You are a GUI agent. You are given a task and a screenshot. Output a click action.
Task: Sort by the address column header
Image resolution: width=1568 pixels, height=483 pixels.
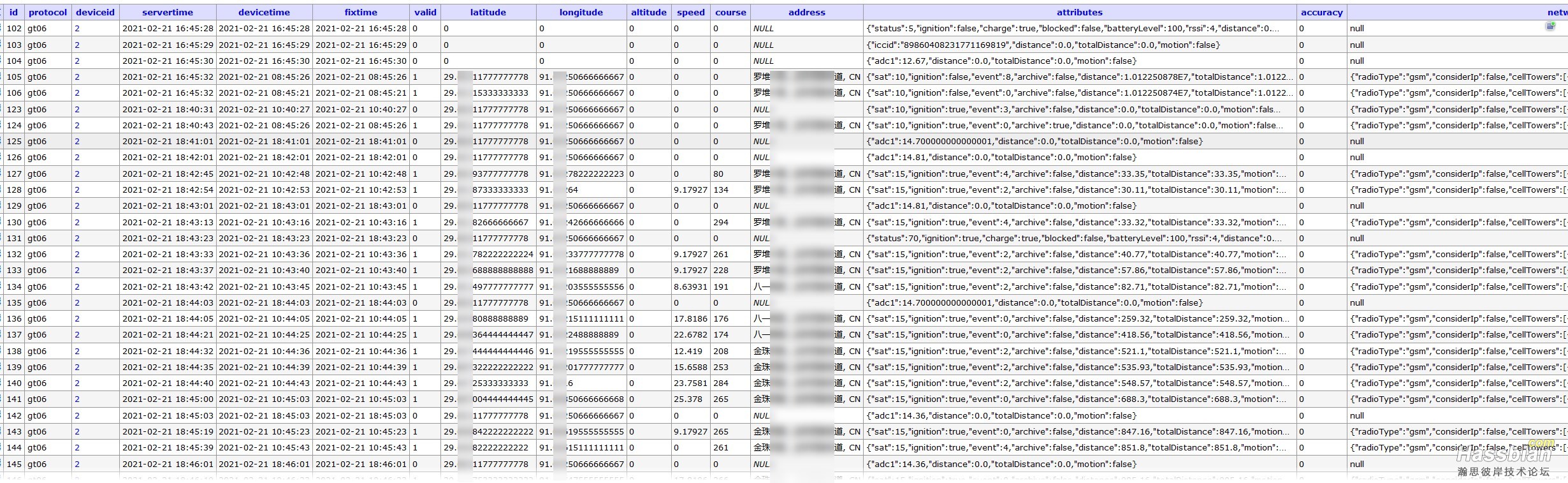(807, 12)
